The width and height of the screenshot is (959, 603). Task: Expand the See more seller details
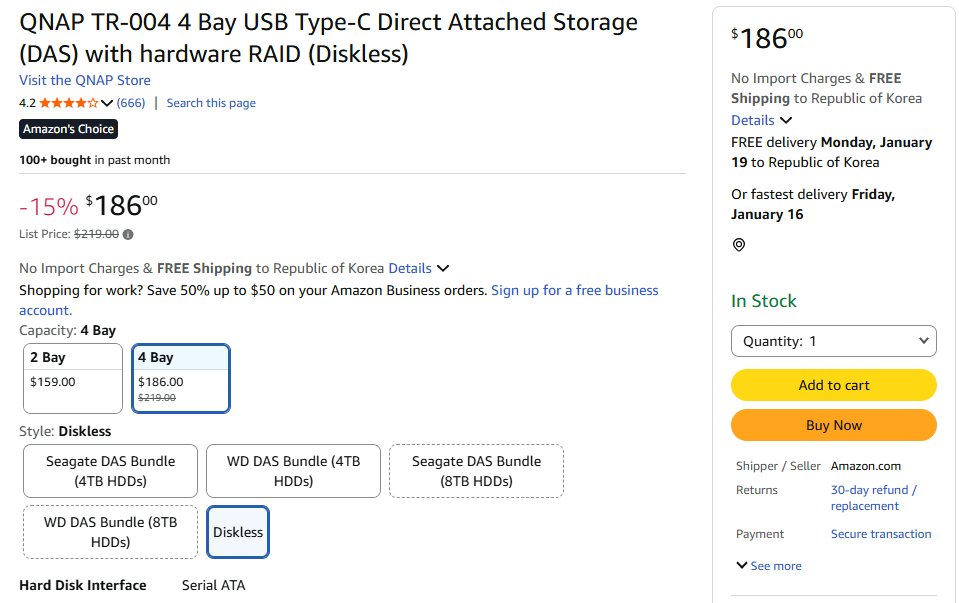click(x=769, y=566)
